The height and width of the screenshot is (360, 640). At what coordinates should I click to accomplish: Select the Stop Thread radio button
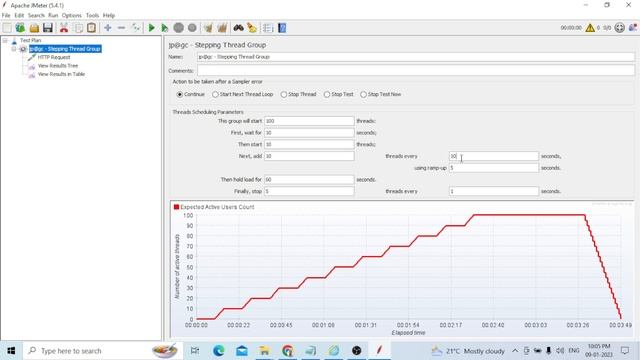tap(284, 94)
